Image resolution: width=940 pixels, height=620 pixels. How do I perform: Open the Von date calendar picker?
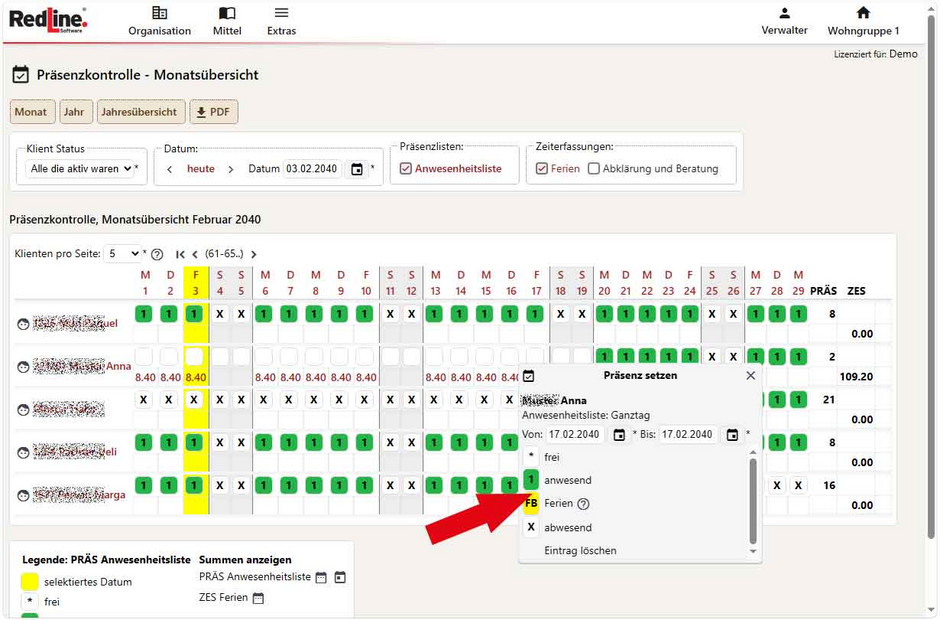pos(619,435)
